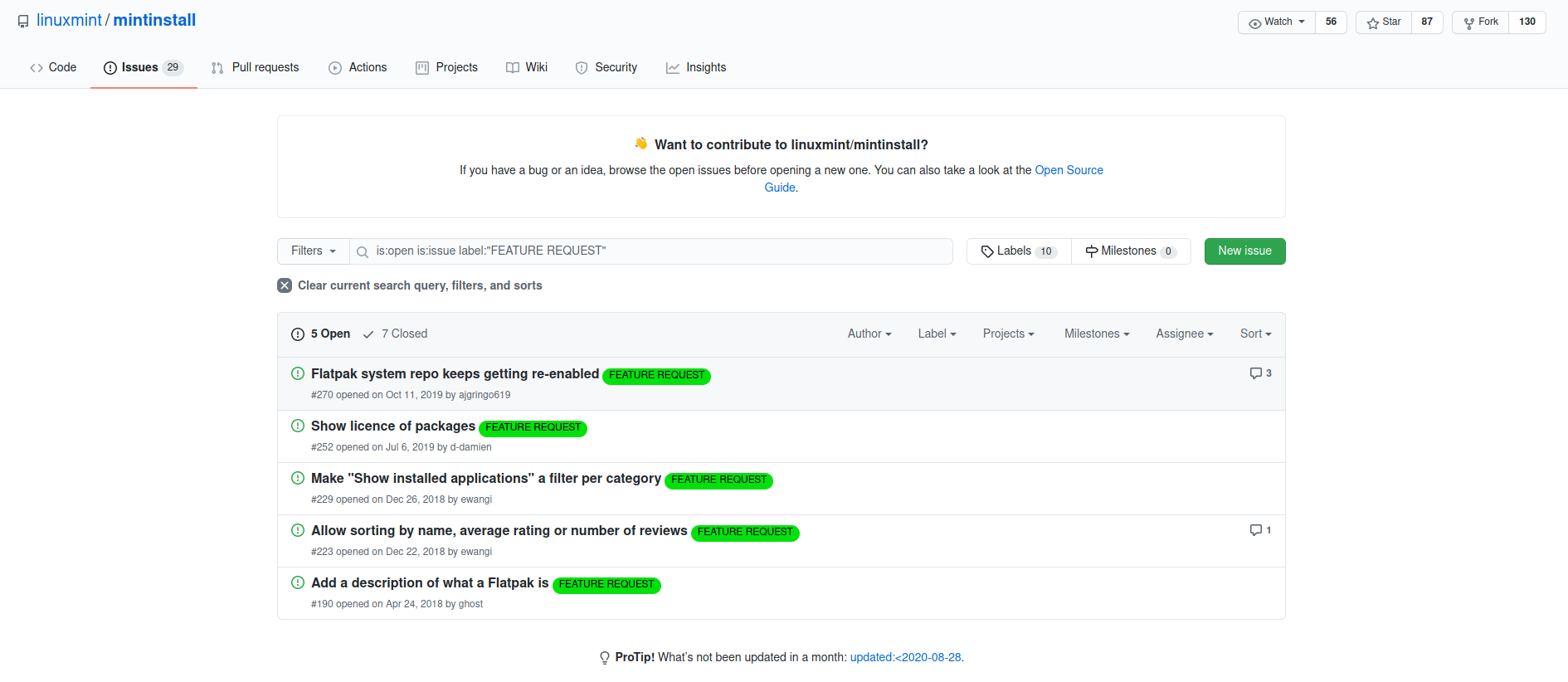Open the Milestones list button
This screenshot has height=682, width=1568.
[x=1131, y=251]
